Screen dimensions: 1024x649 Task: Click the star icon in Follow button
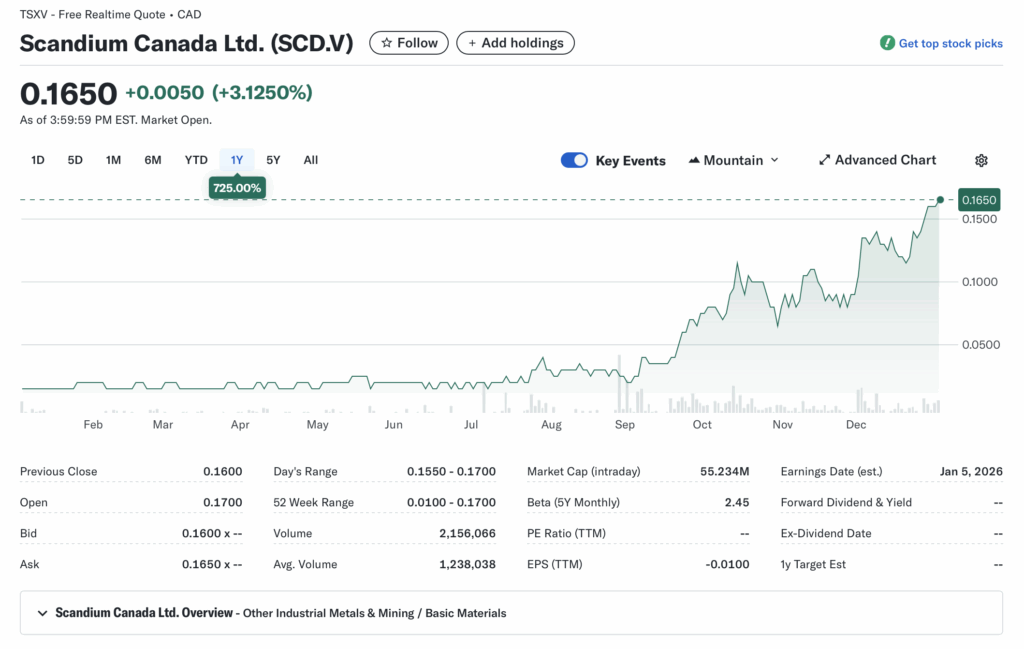(385, 43)
